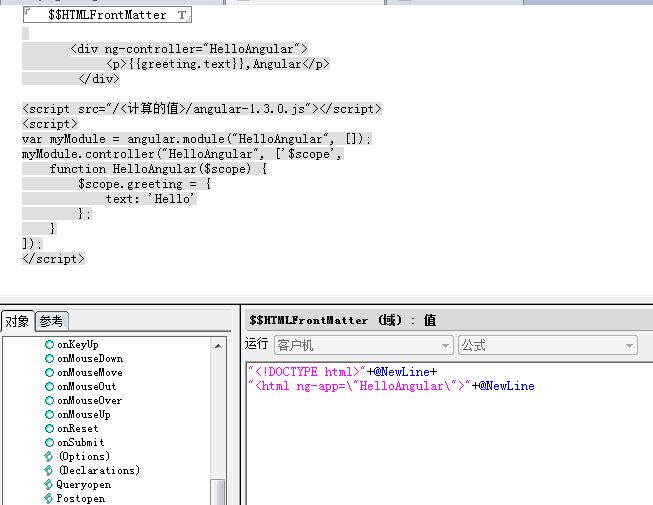This screenshot has width=653, height=505.
Task: Click the text type icon in $$HTMLFrontMatter field
Action: (x=182, y=15)
